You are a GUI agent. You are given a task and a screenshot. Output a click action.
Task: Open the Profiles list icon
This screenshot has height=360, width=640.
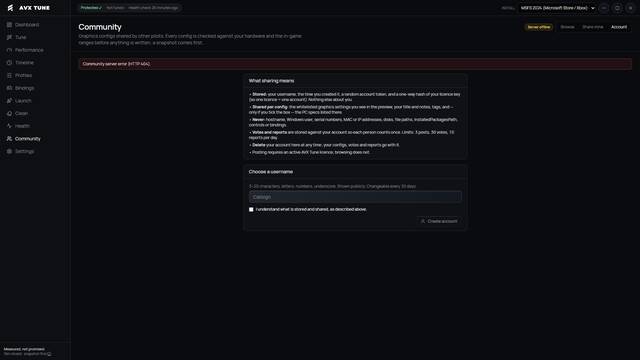point(9,76)
